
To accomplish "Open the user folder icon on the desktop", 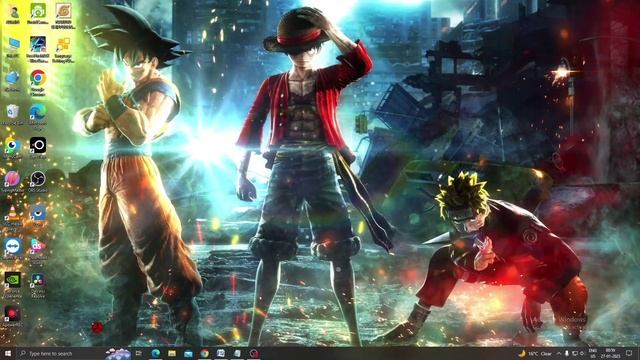I will 13,13.
